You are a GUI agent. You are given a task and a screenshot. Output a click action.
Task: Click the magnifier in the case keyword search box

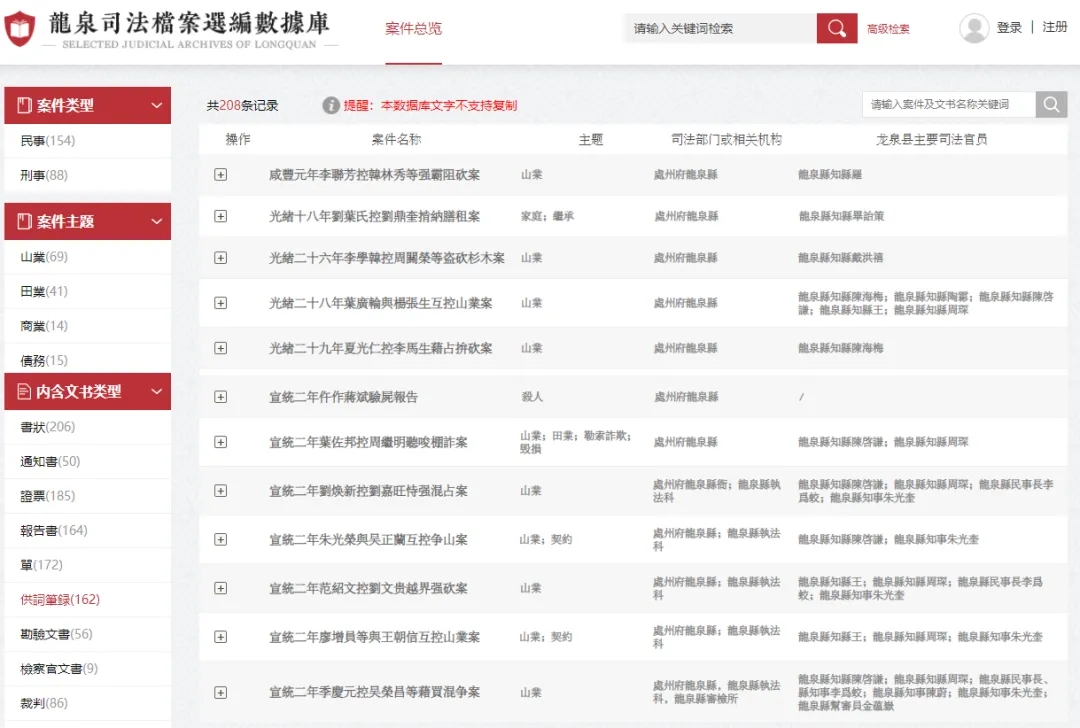point(1051,103)
